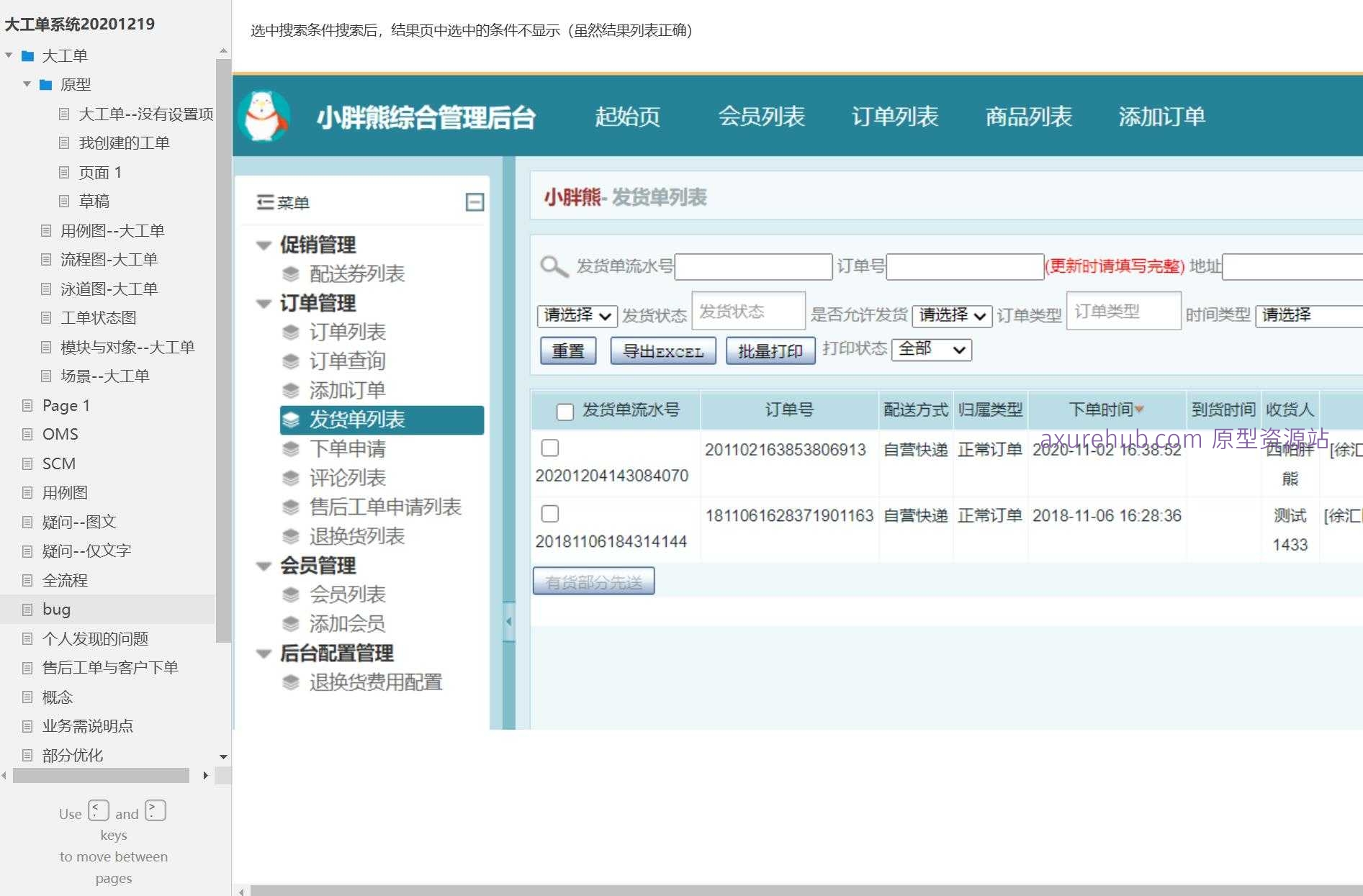Check the row for order 201102163853806913

coord(550,448)
